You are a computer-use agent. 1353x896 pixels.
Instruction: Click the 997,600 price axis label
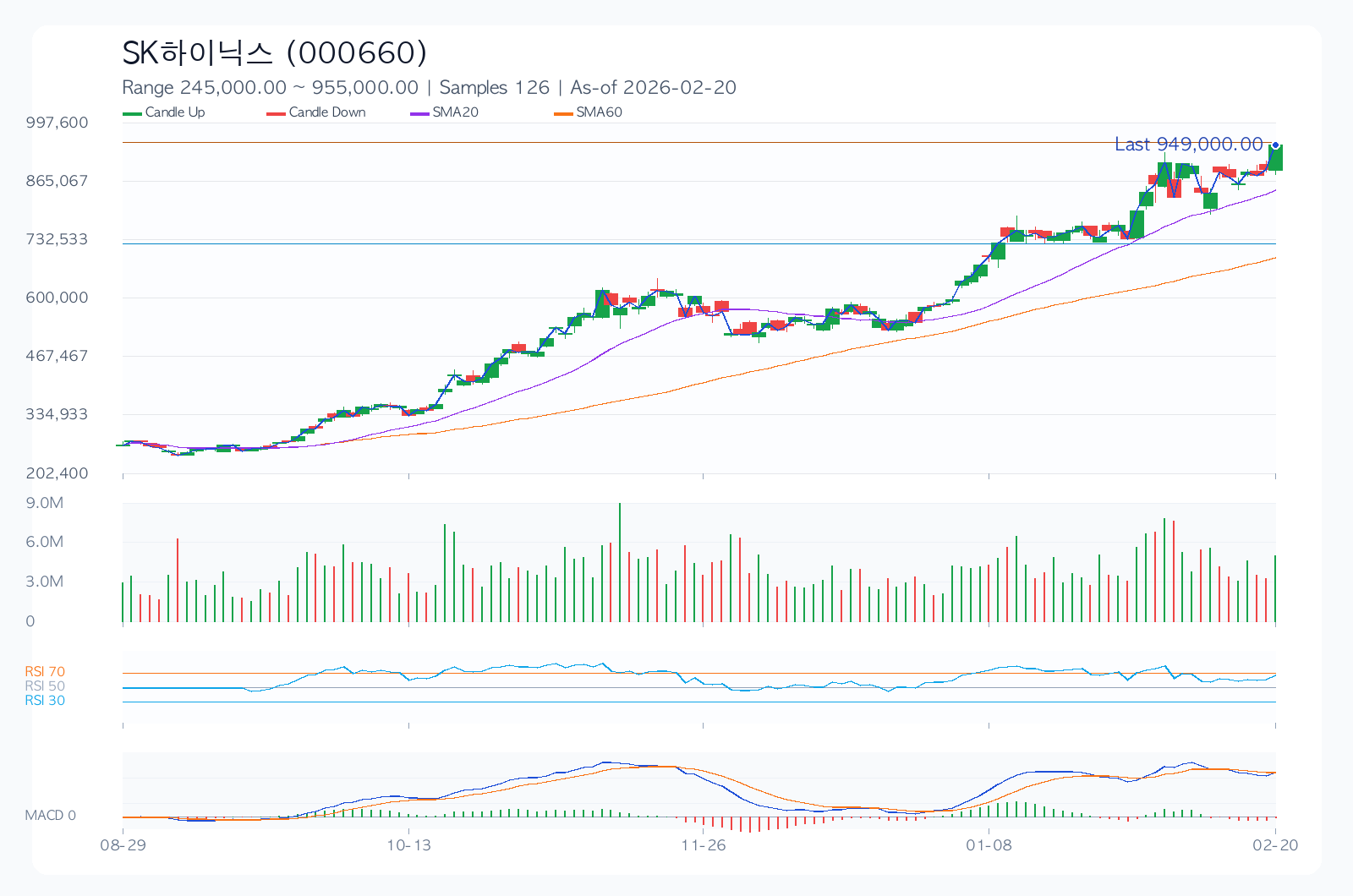tap(57, 123)
